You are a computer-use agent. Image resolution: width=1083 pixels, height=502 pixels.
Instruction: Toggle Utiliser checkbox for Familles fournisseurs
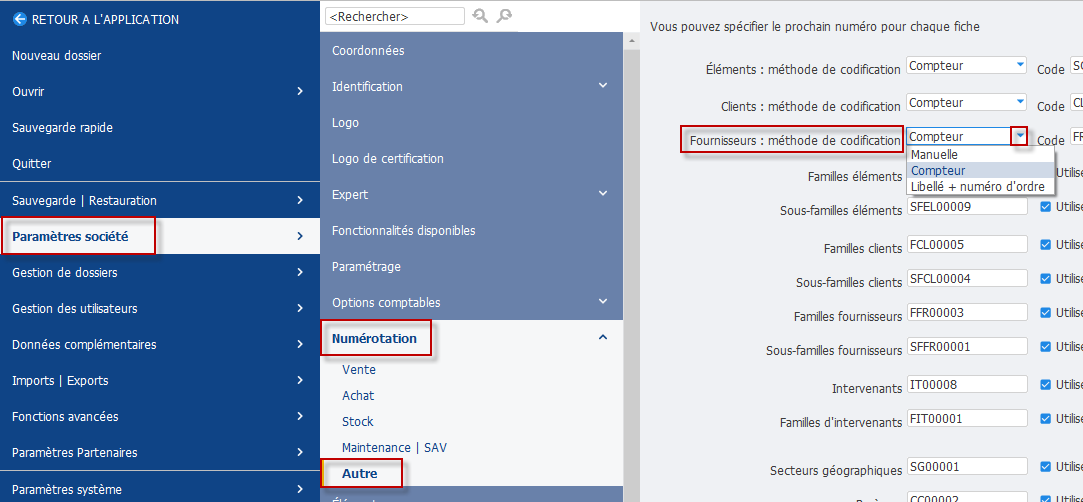[1046, 313]
